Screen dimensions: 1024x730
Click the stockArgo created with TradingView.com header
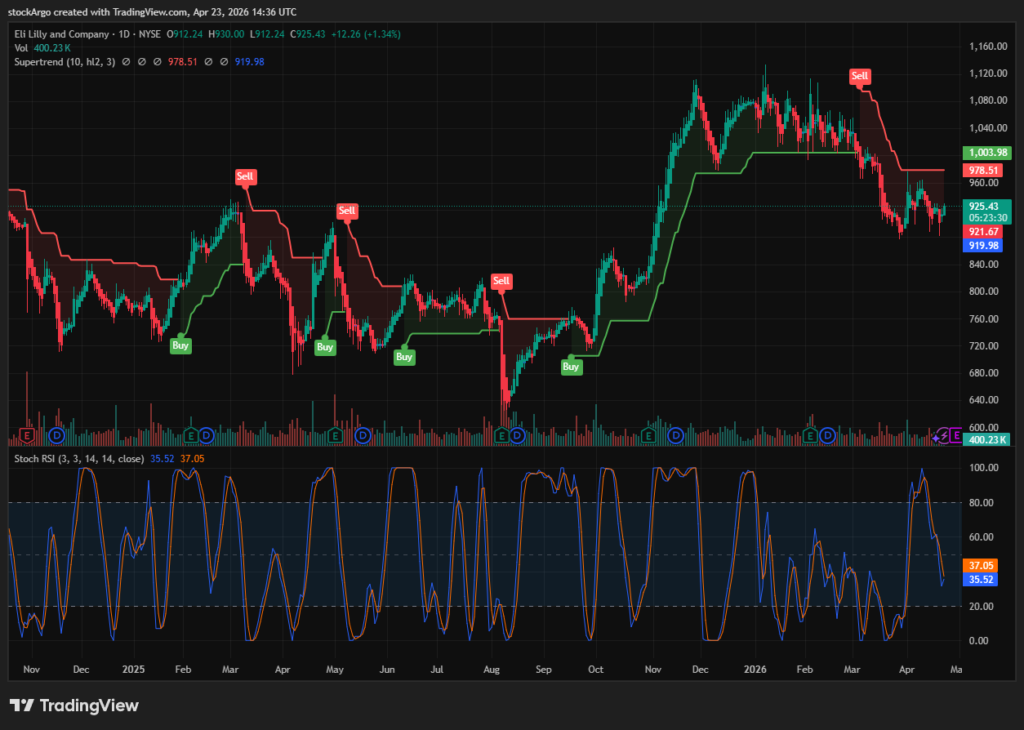[152, 12]
